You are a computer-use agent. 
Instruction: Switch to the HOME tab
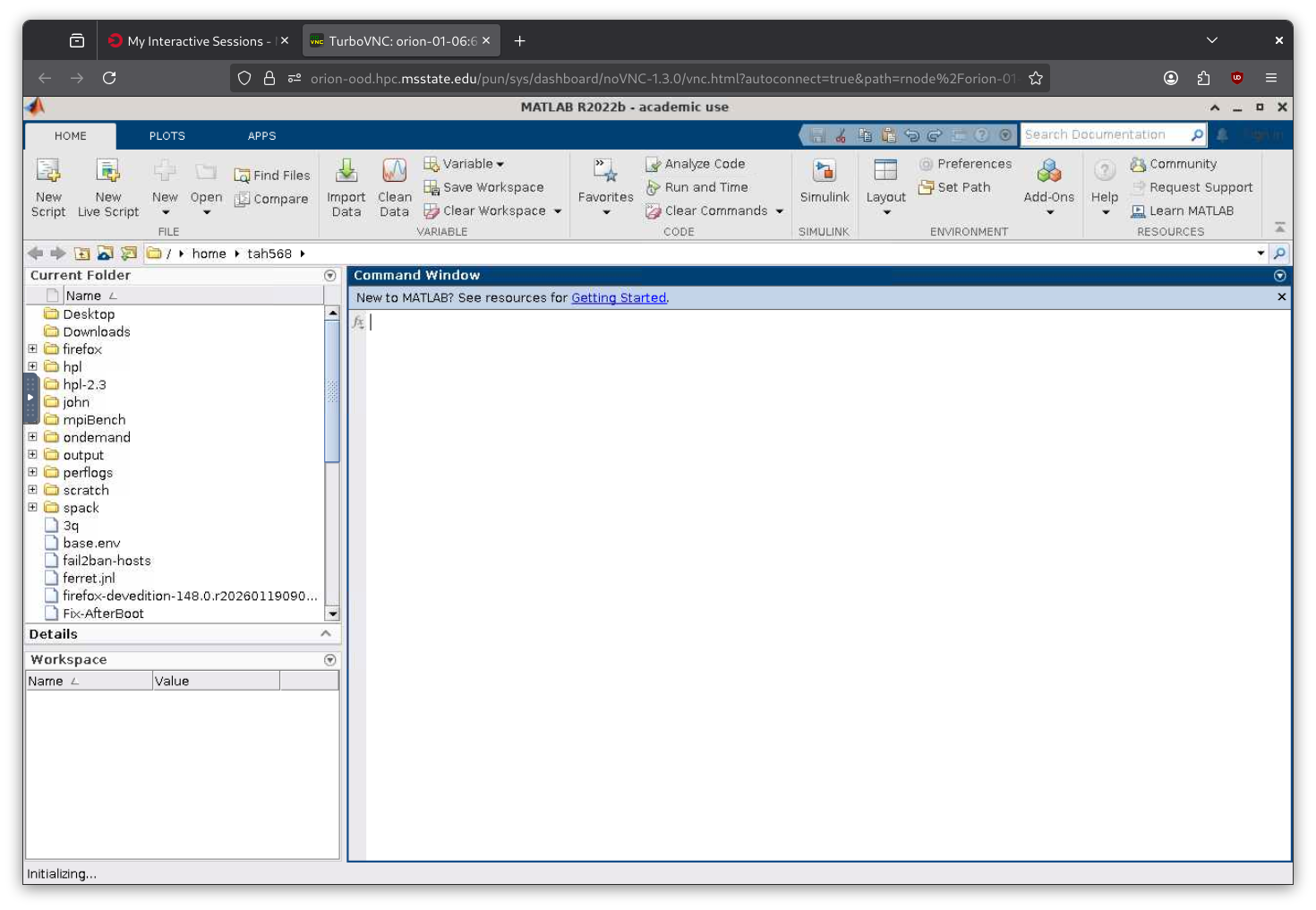71,136
